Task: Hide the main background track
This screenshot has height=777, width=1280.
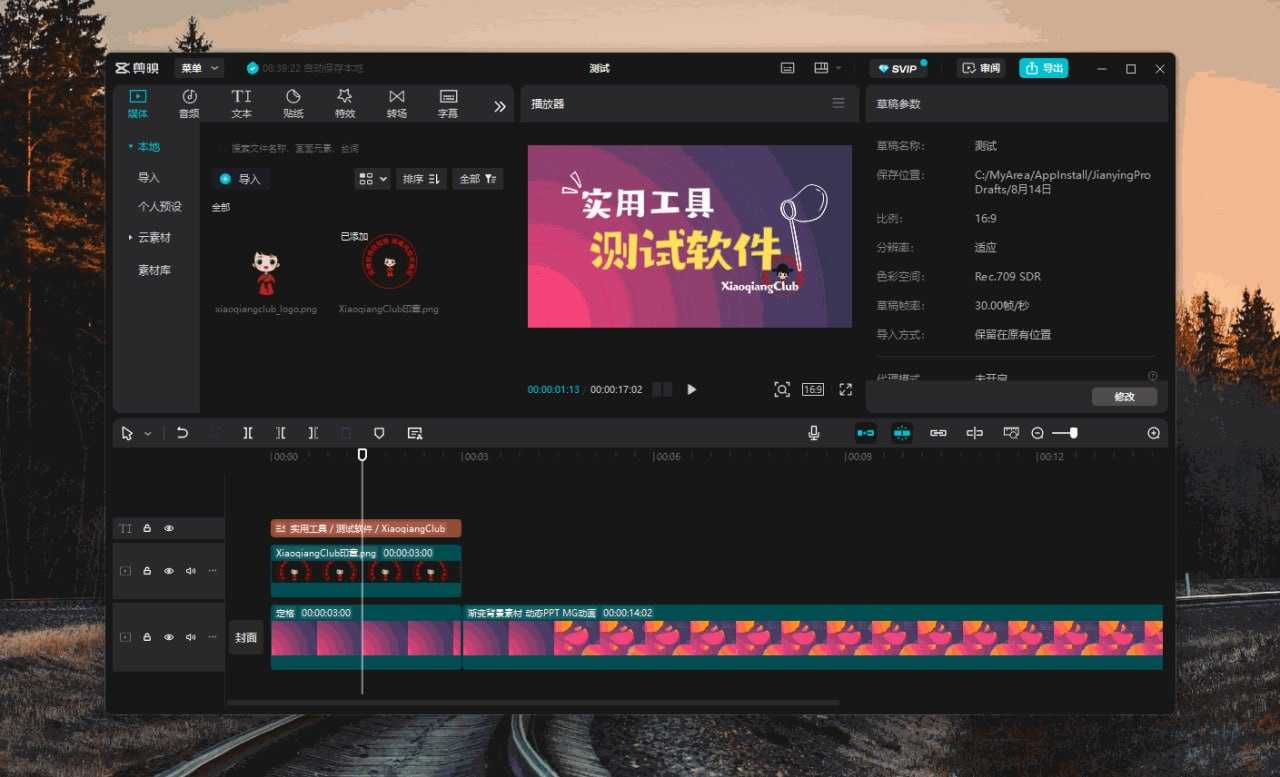Action: (169, 637)
